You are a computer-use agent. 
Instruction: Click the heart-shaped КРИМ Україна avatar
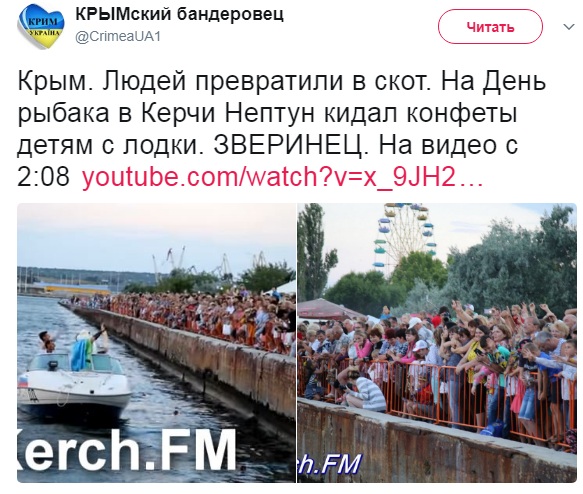41,27
